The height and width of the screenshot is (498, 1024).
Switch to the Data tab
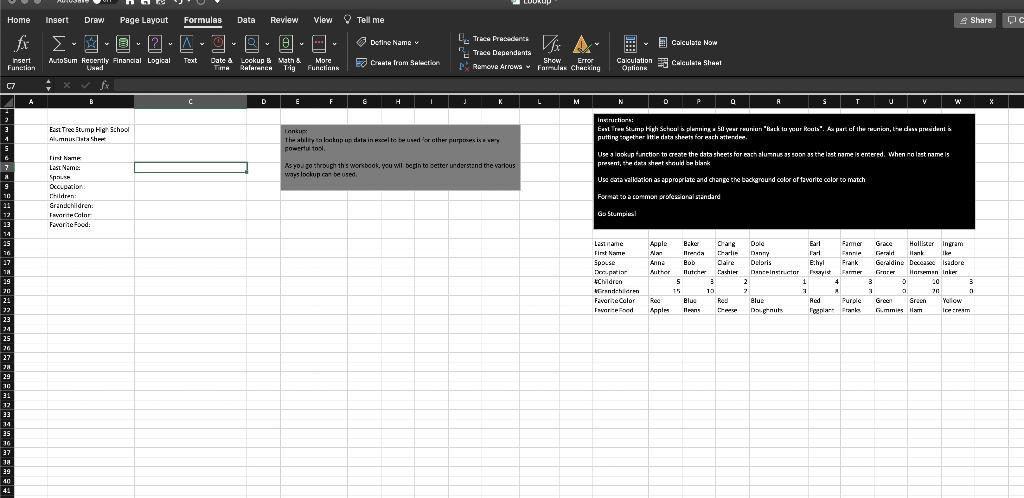(x=246, y=20)
